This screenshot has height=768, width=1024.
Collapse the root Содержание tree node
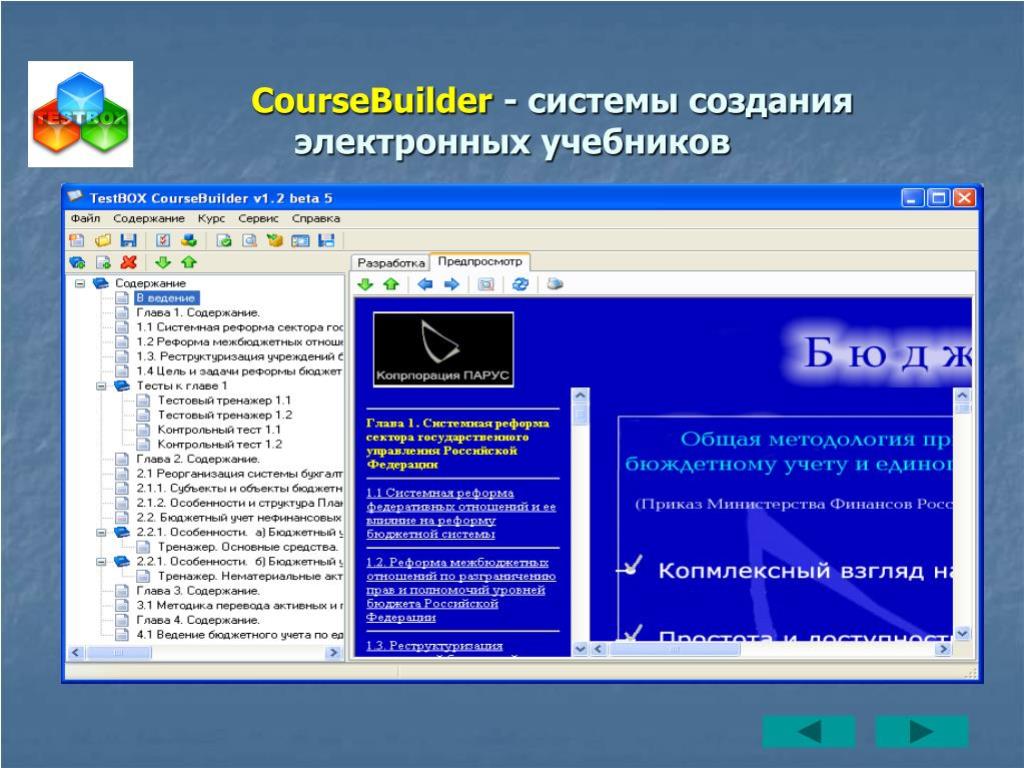[80, 283]
